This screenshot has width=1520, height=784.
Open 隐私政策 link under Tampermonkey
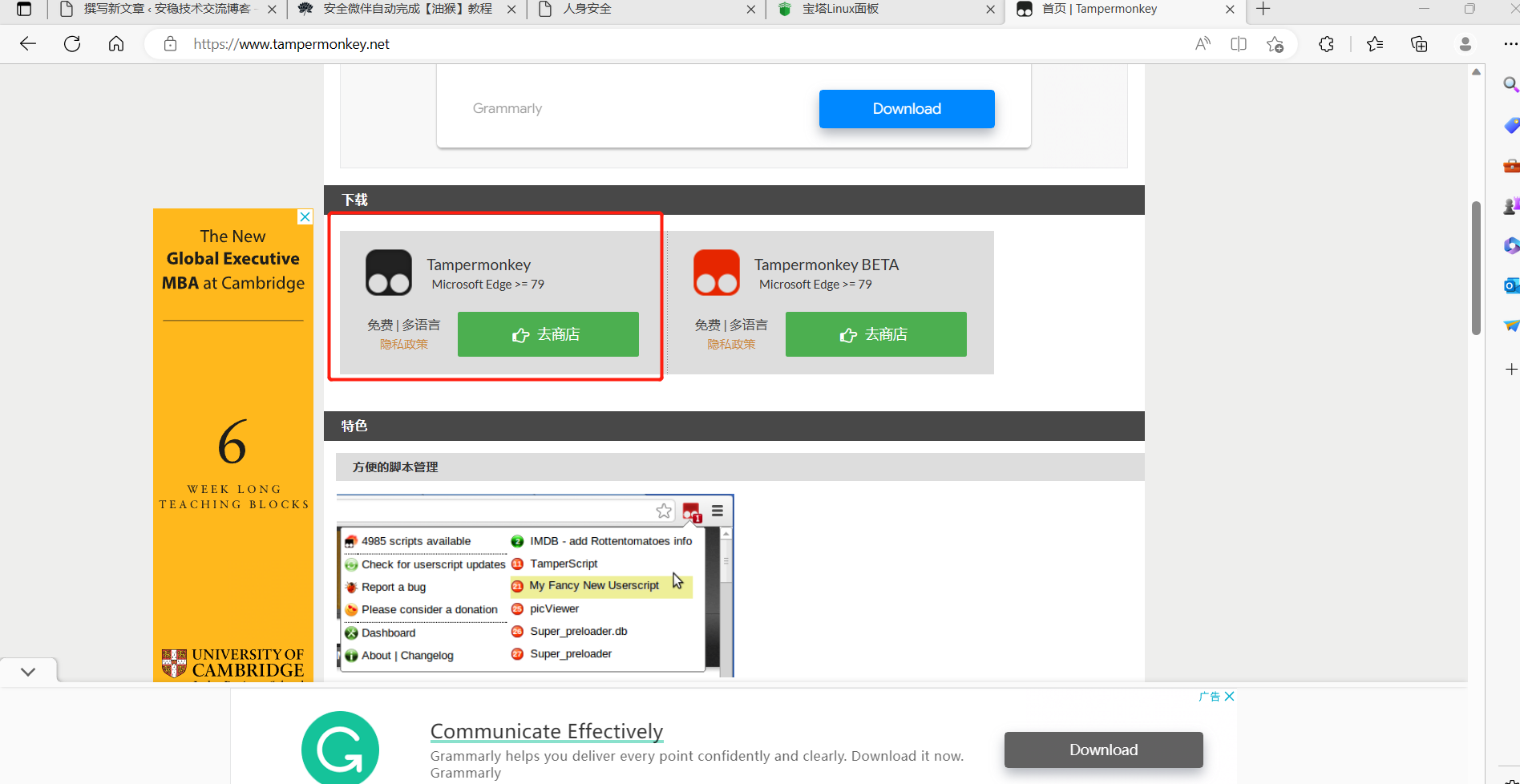pyautogui.click(x=404, y=344)
